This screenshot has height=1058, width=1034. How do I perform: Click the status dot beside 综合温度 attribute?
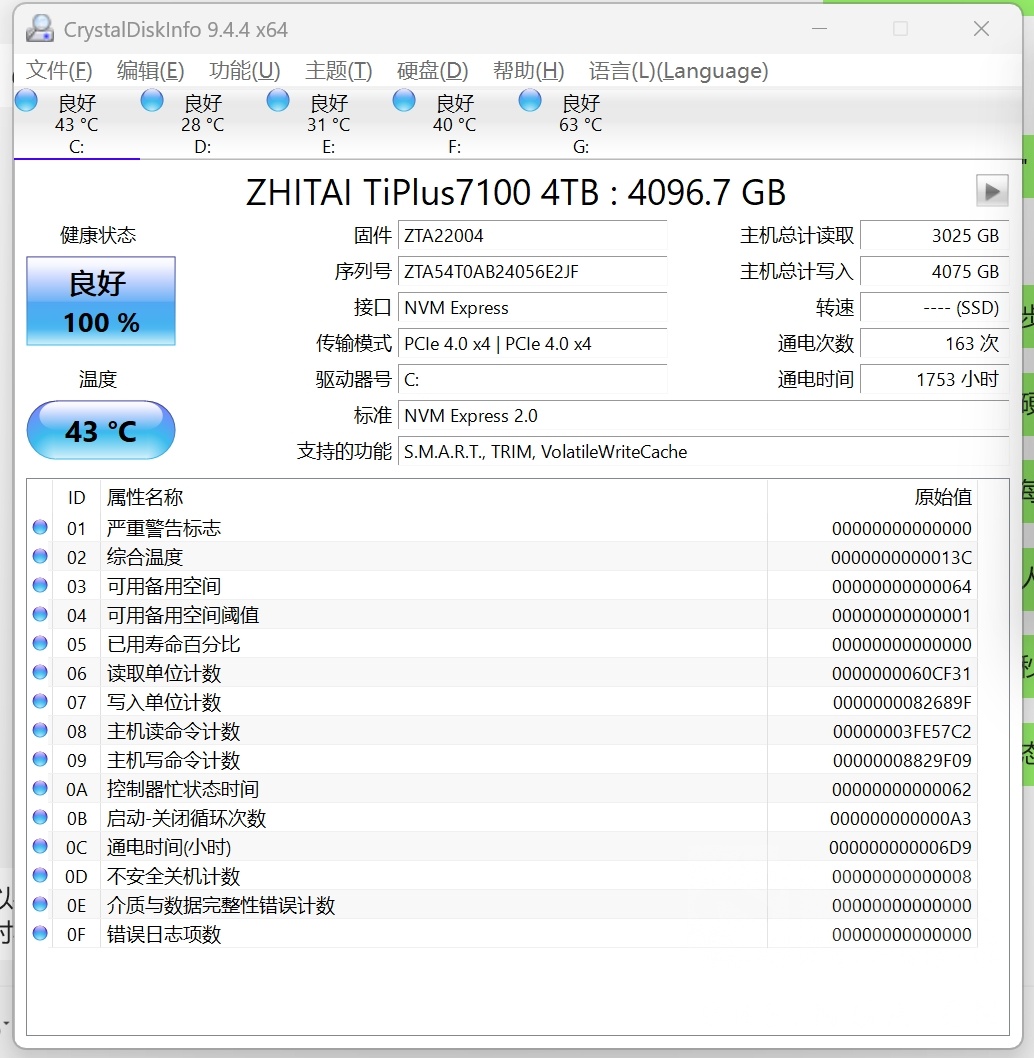39,557
